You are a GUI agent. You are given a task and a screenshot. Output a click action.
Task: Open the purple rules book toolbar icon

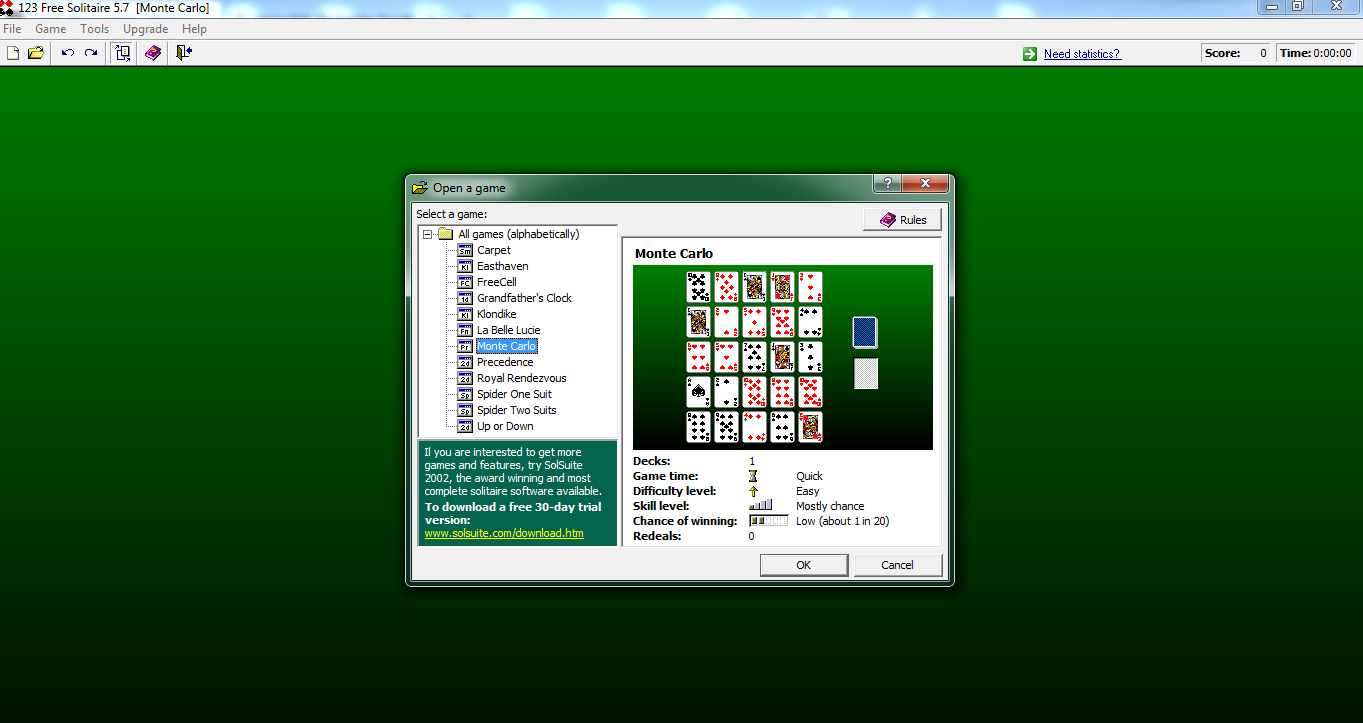153,53
